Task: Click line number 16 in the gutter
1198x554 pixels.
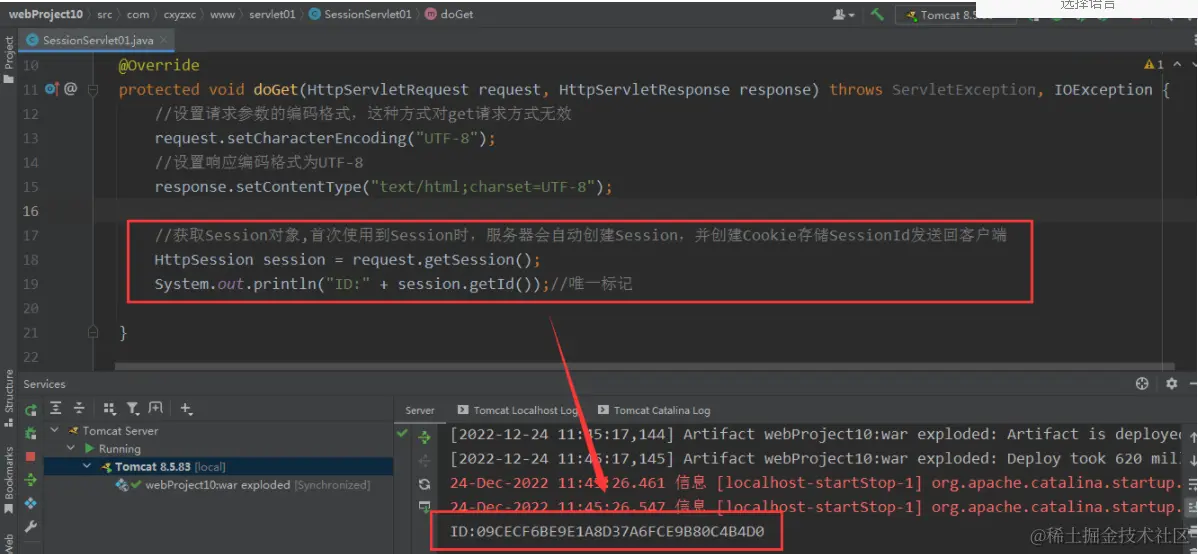Action: [x=31, y=211]
